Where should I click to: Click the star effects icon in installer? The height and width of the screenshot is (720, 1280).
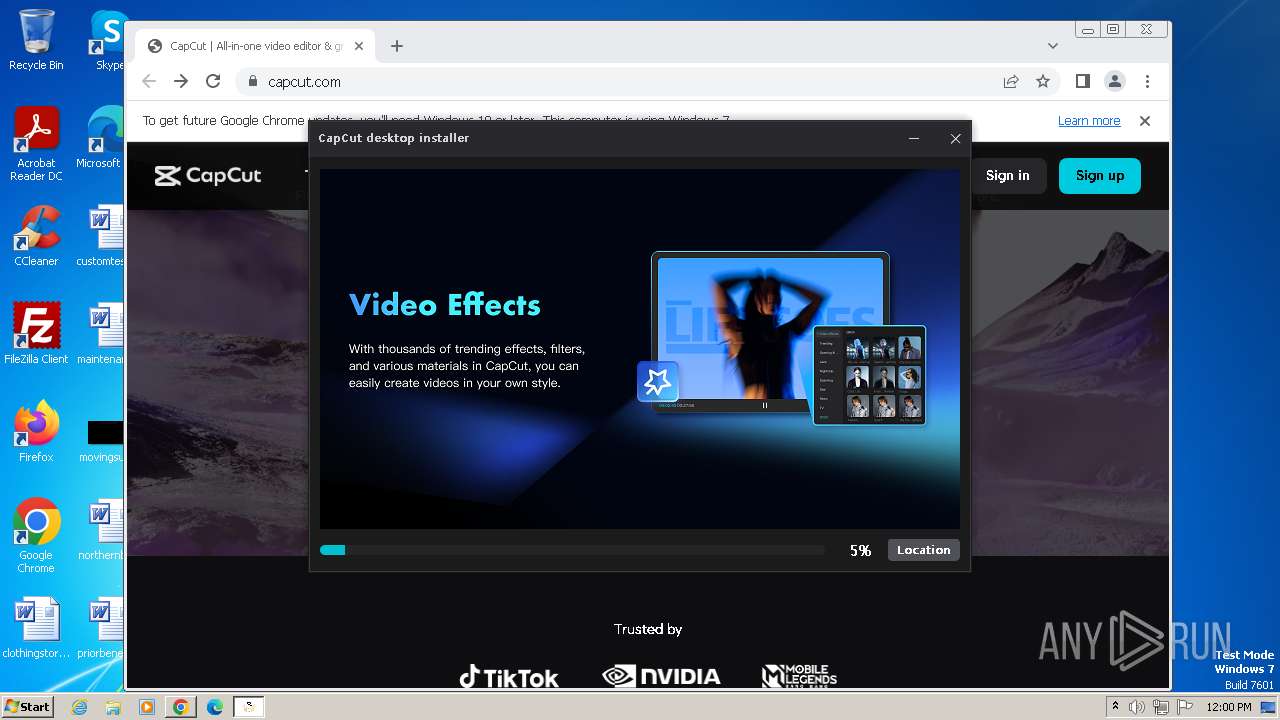(x=658, y=382)
